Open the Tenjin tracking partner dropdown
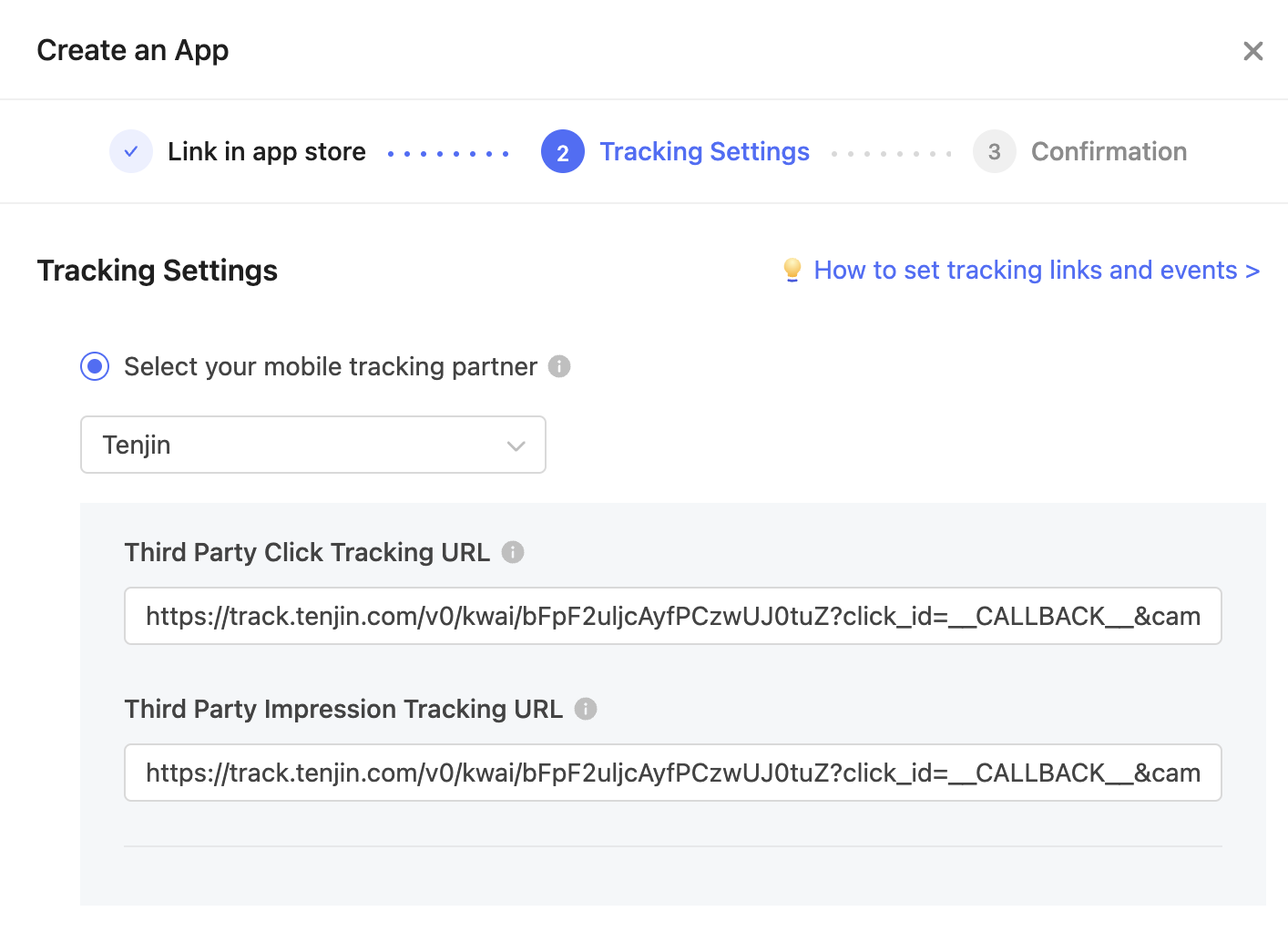The height and width of the screenshot is (942, 1288). click(313, 445)
